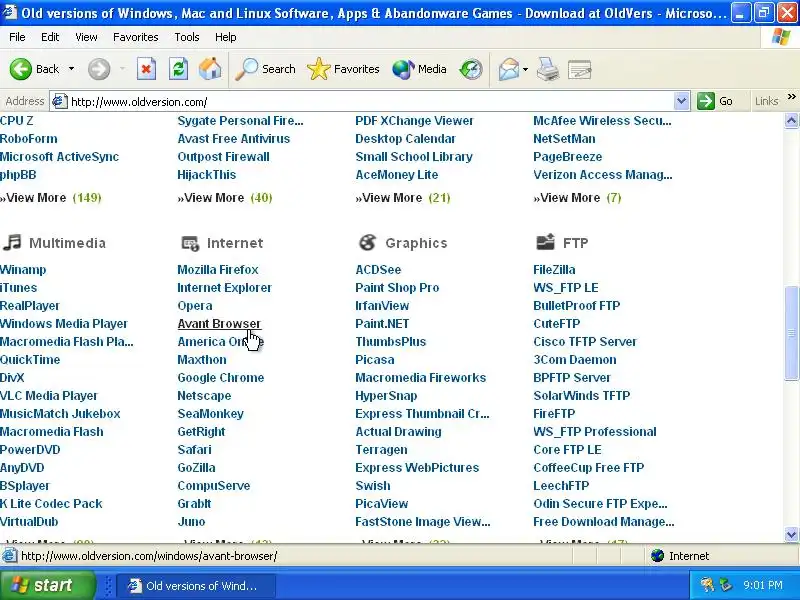
Task: Open the Back button history dropdown arrow
Action: click(x=71, y=69)
